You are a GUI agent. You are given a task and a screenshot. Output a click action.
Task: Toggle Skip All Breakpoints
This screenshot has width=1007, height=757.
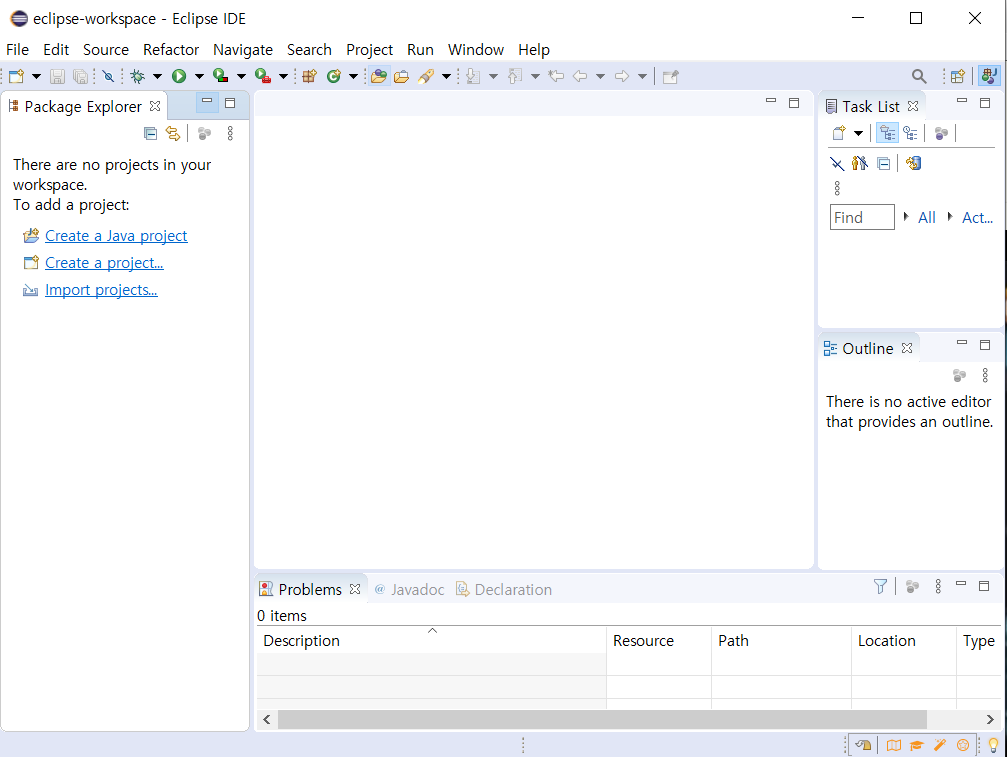point(108,76)
